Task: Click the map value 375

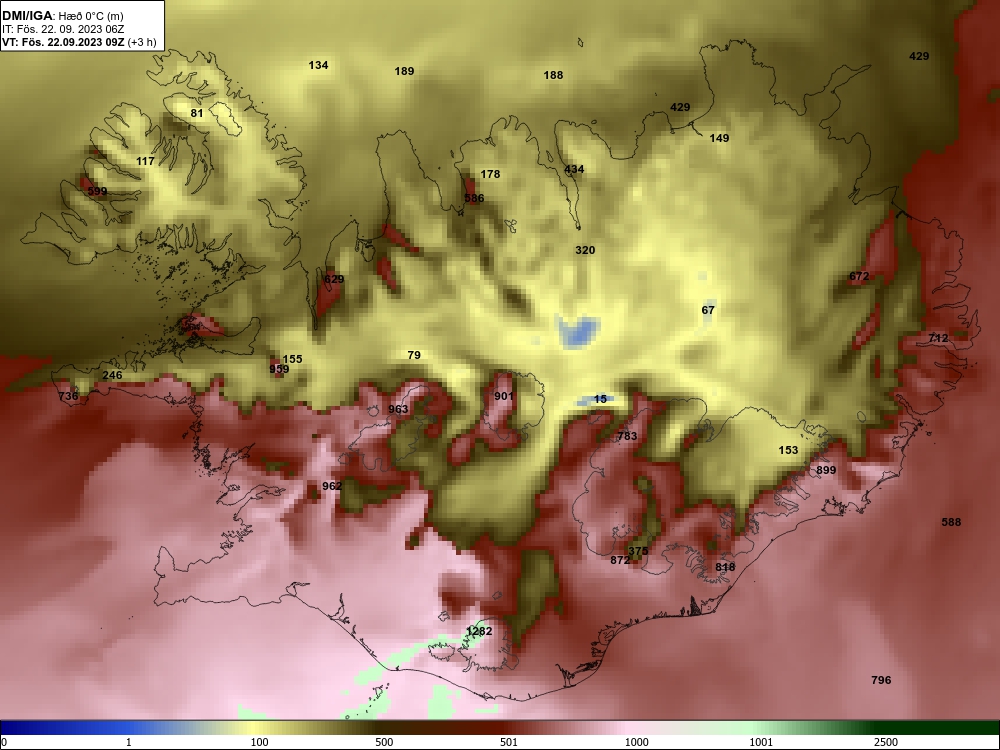Action: (638, 551)
